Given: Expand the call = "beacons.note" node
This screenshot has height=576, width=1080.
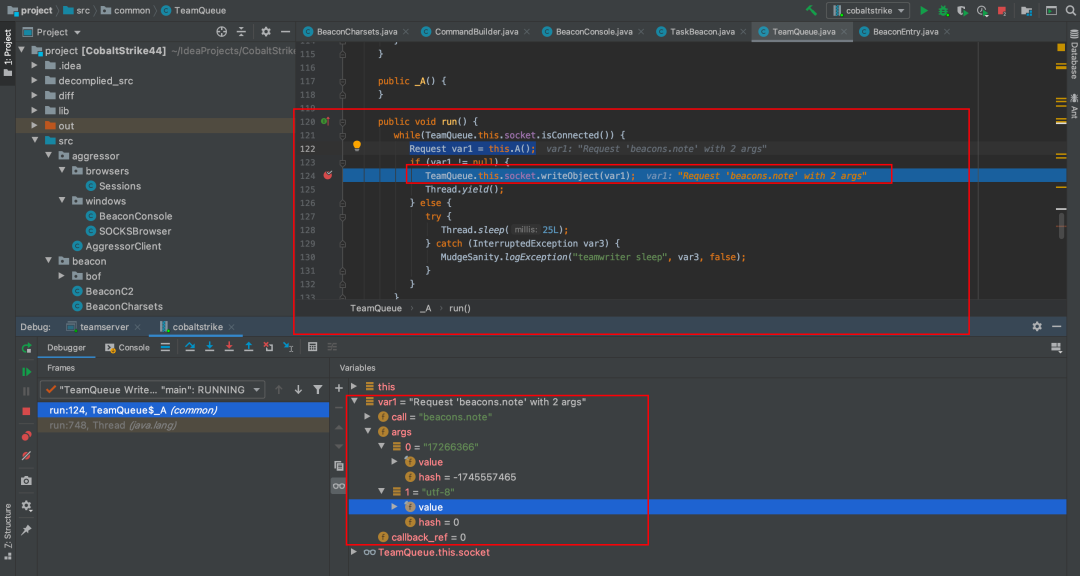Looking at the screenshot, I should point(368,417).
